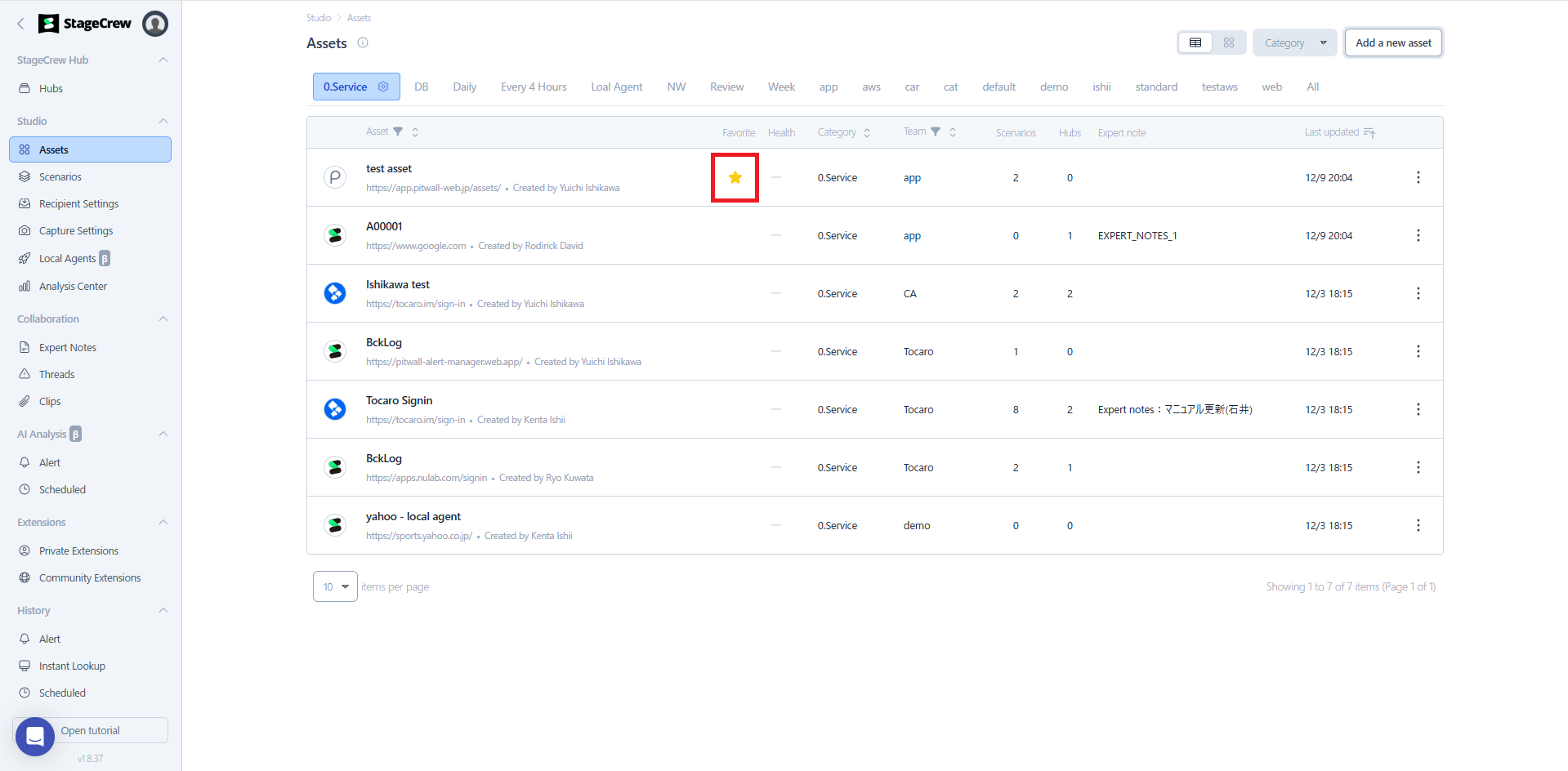Open the Ishikawa test asset

398,284
